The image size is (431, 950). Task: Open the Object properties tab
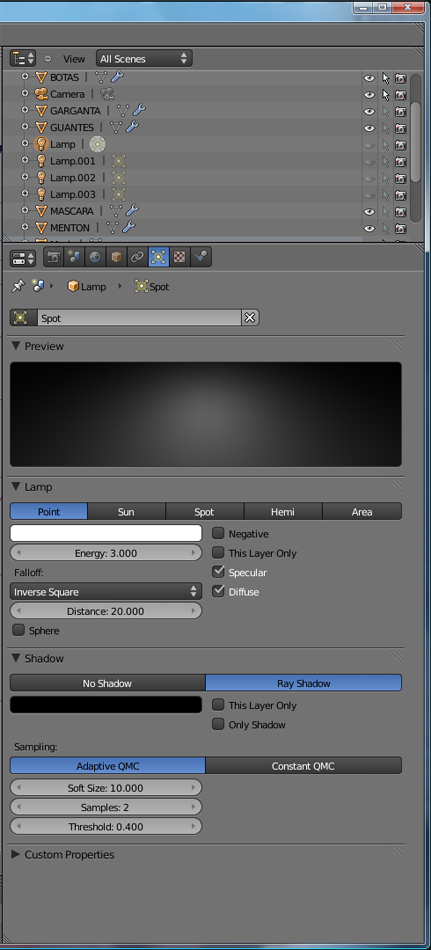click(x=116, y=257)
